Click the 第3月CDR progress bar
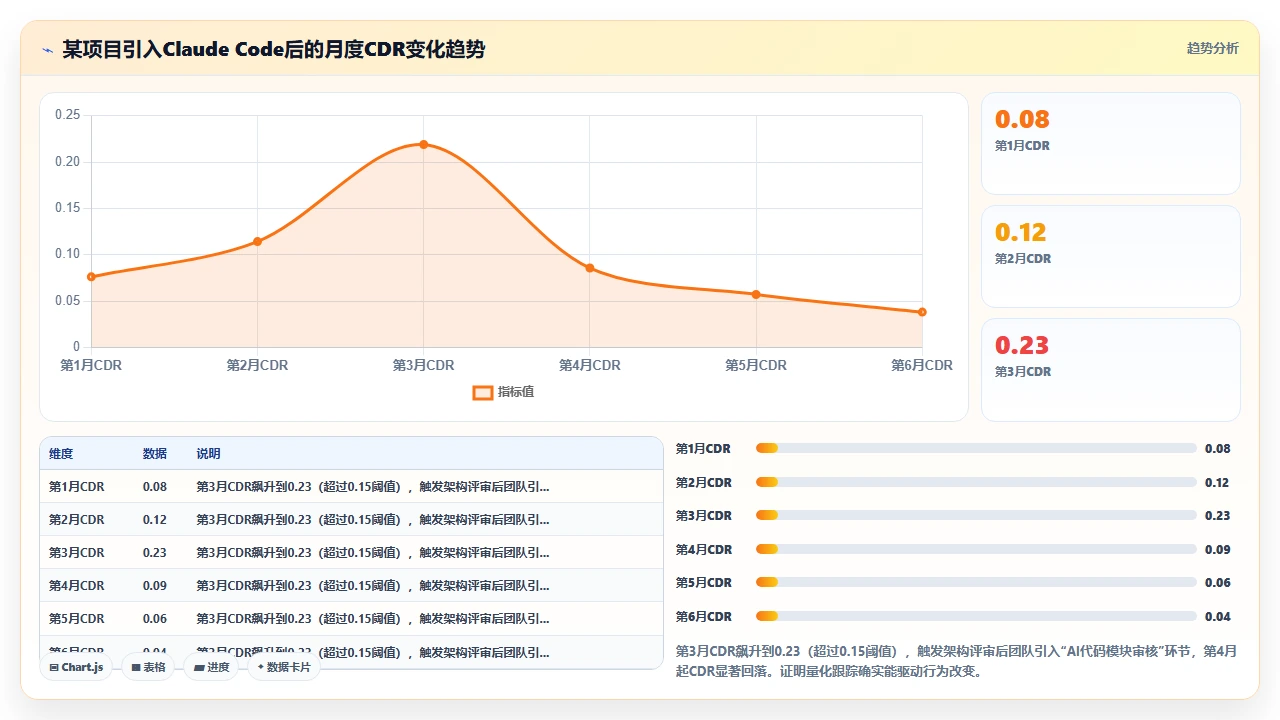The width and height of the screenshot is (1280, 720). coord(976,515)
